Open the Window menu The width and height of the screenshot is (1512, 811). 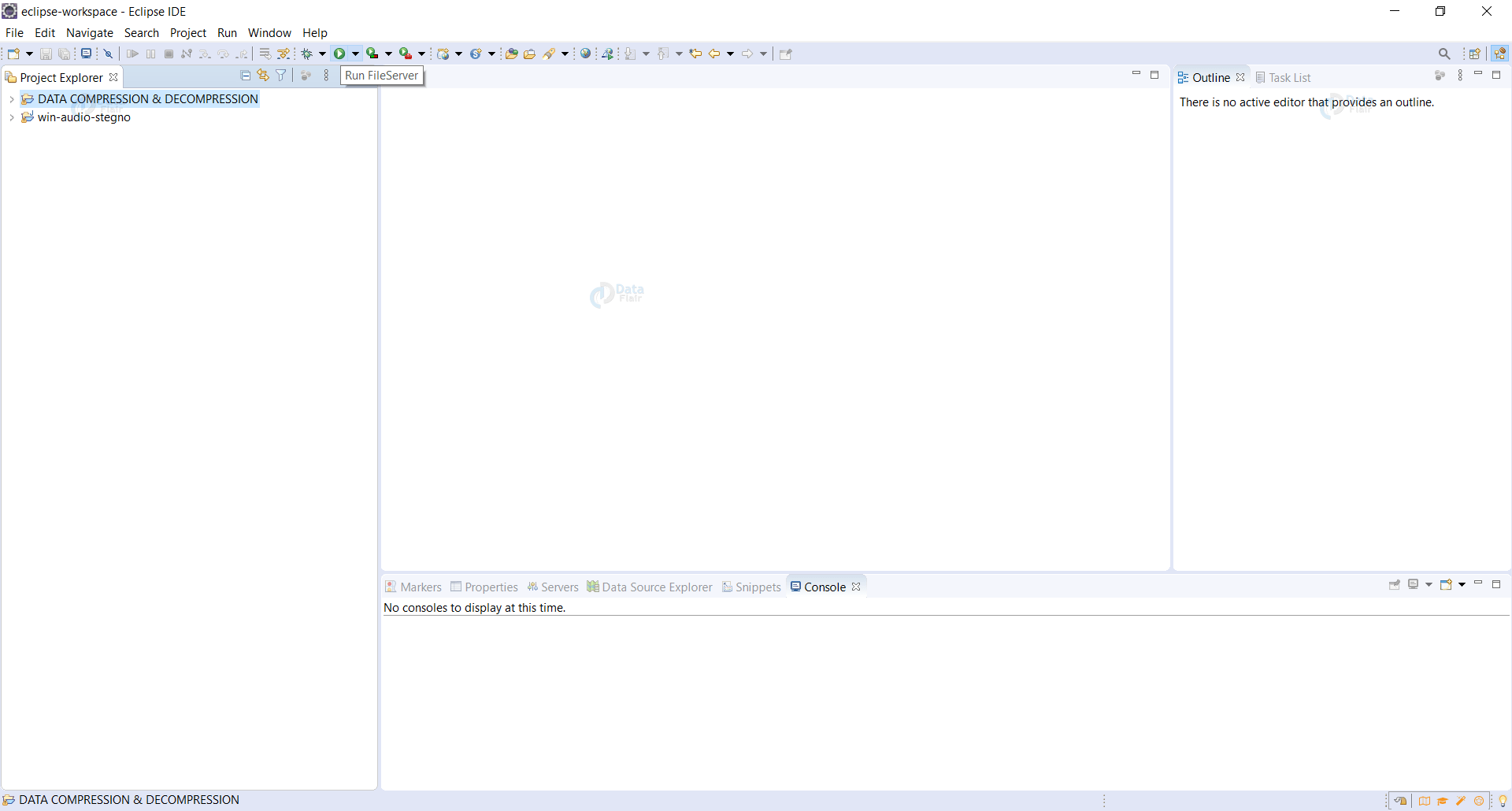click(269, 33)
